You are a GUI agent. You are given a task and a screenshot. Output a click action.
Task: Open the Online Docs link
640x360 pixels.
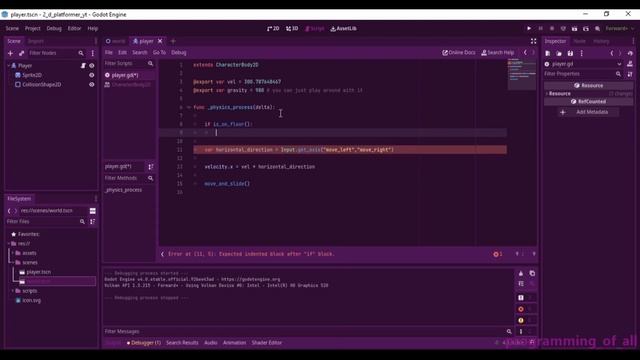coord(459,53)
